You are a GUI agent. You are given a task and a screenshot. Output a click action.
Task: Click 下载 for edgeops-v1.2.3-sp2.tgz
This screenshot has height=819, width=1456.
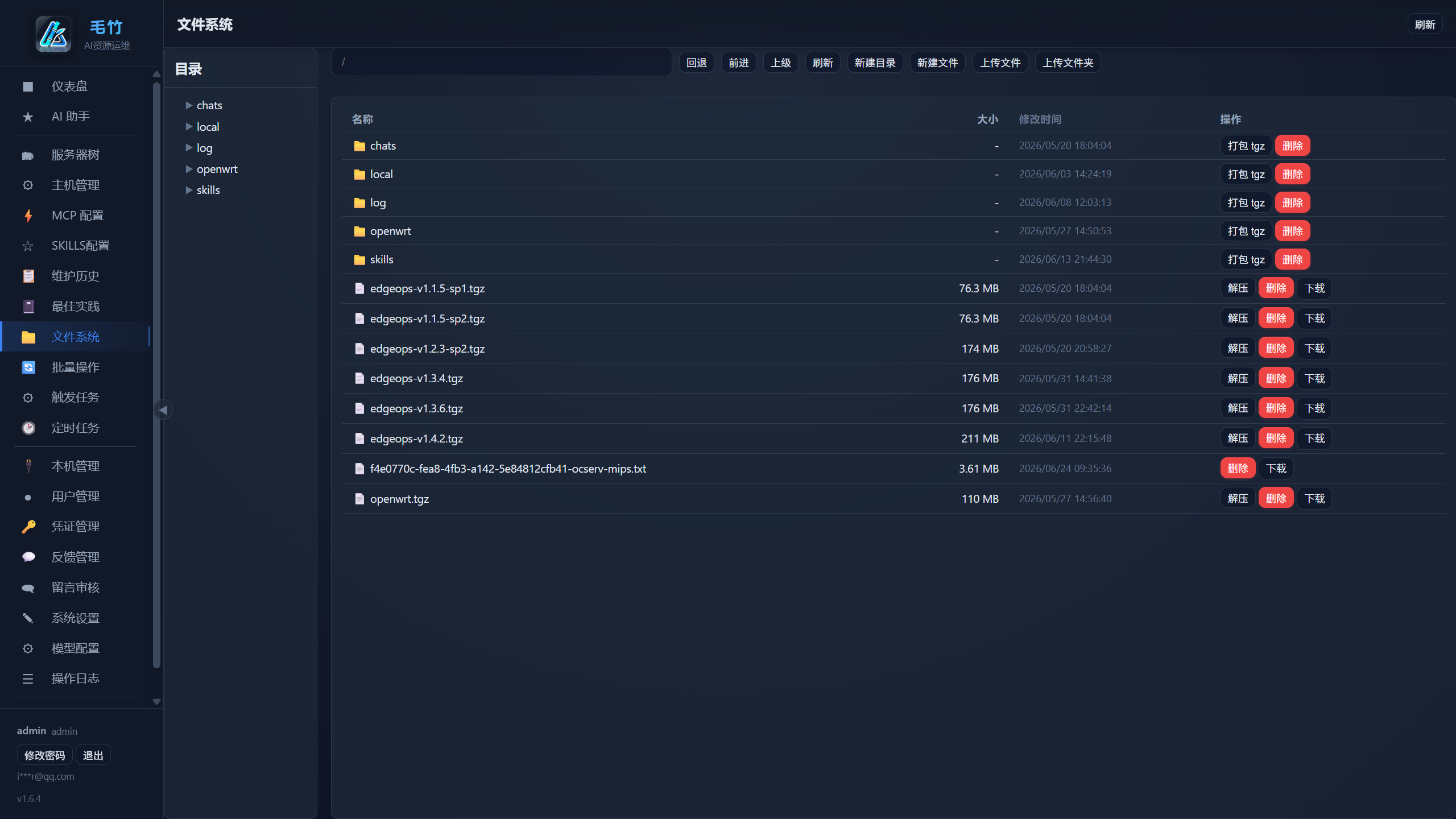(1315, 348)
